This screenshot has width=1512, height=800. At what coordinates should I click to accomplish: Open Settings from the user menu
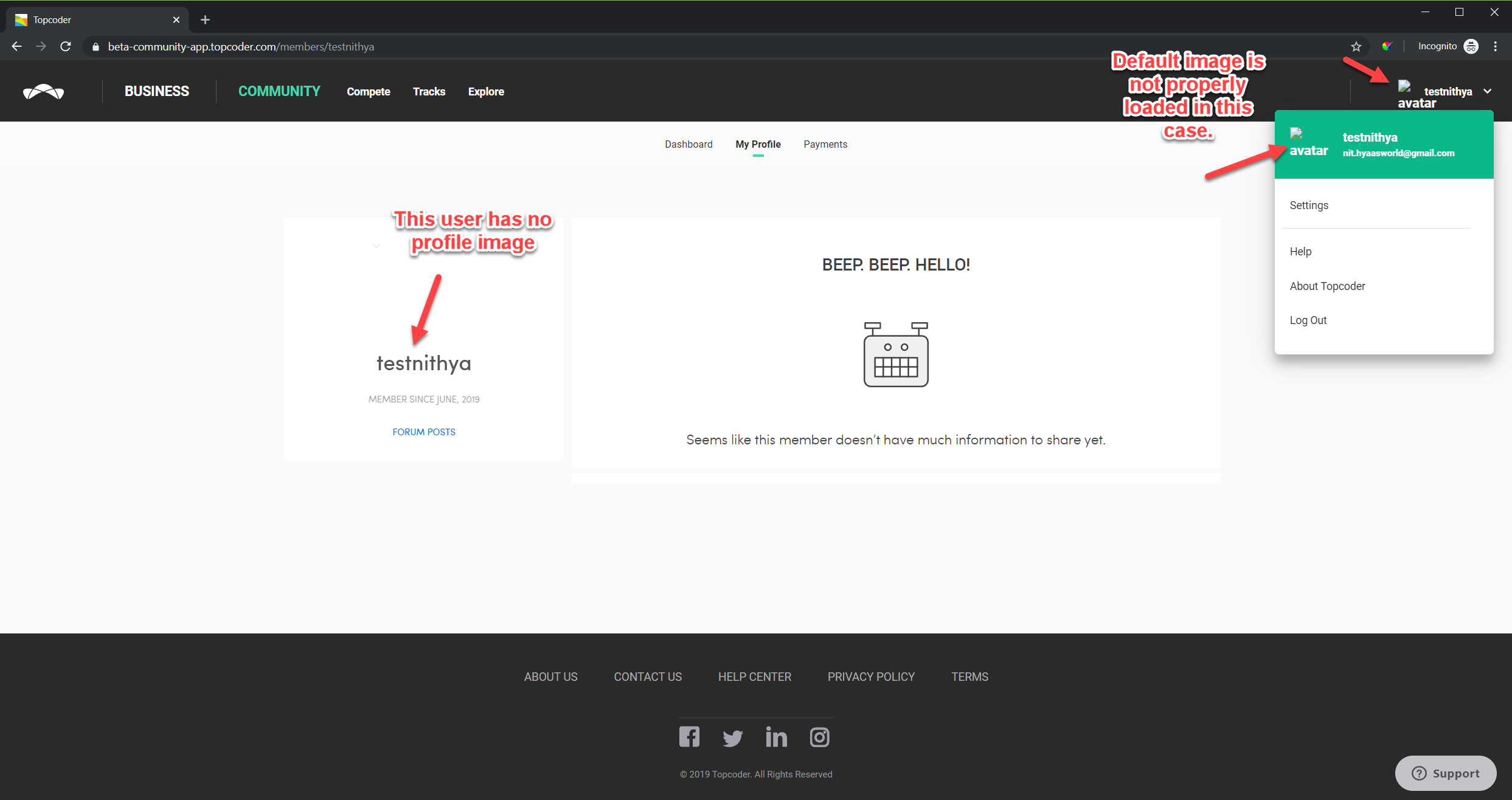click(1309, 205)
